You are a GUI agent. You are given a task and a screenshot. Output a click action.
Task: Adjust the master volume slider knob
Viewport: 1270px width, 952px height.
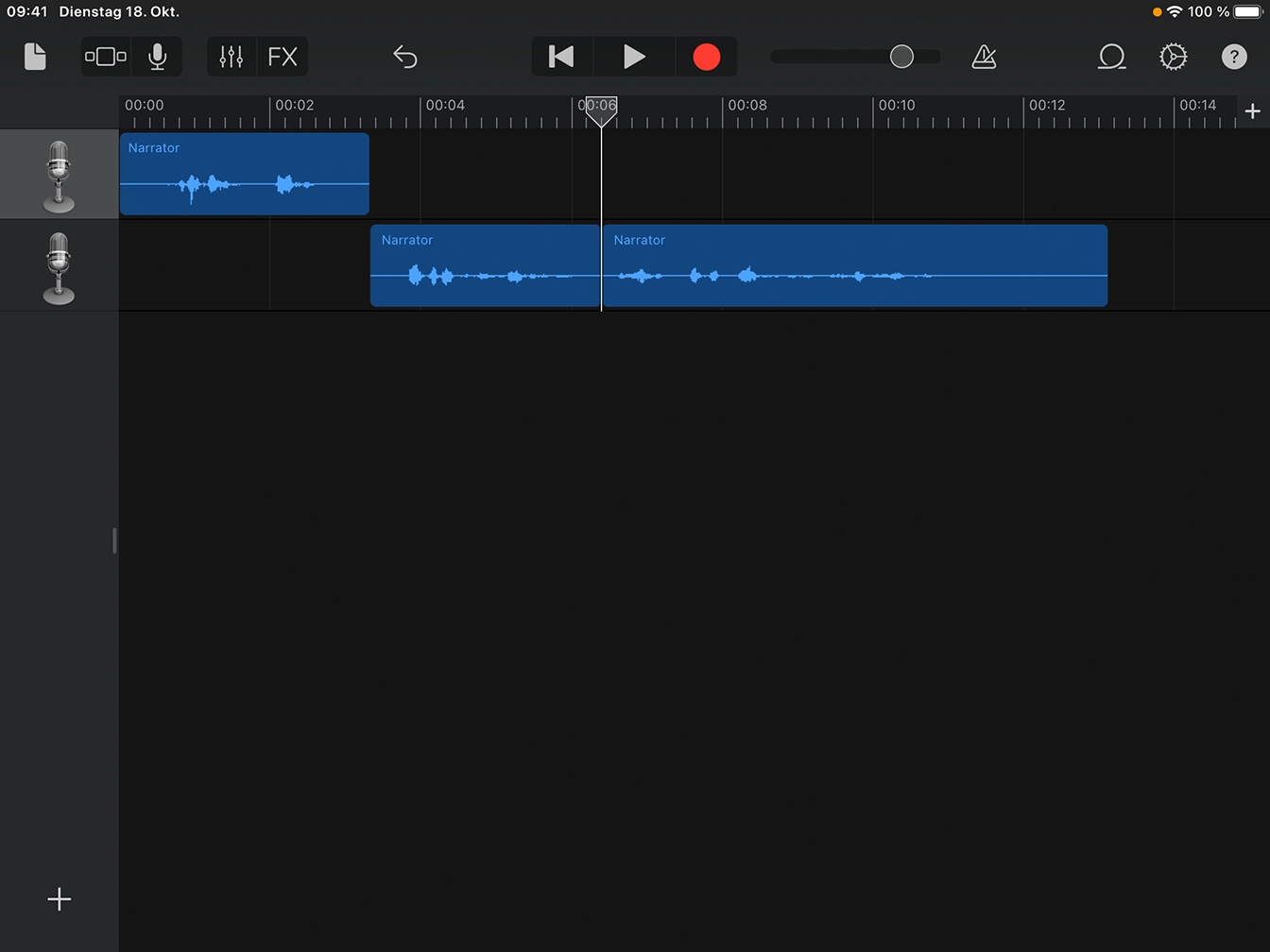[x=901, y=57]
